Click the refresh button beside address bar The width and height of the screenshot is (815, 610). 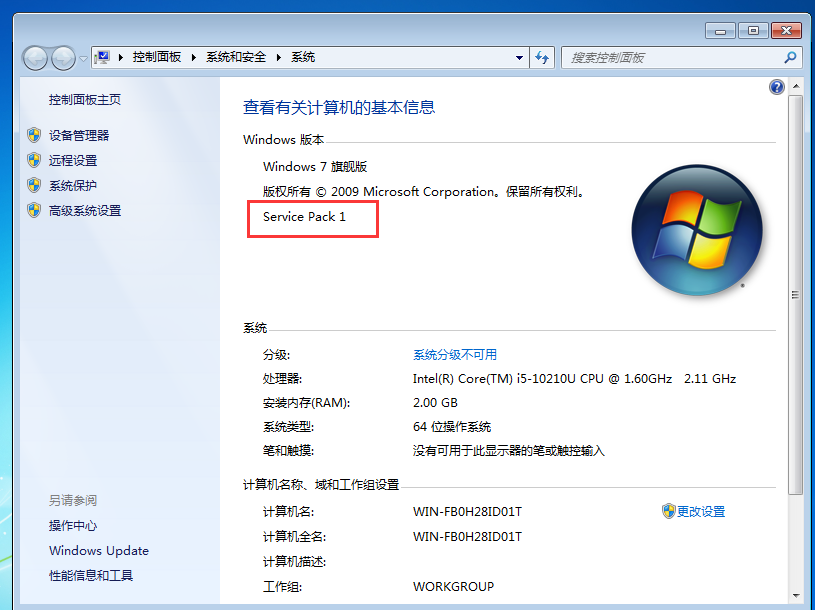click(542, 57)
